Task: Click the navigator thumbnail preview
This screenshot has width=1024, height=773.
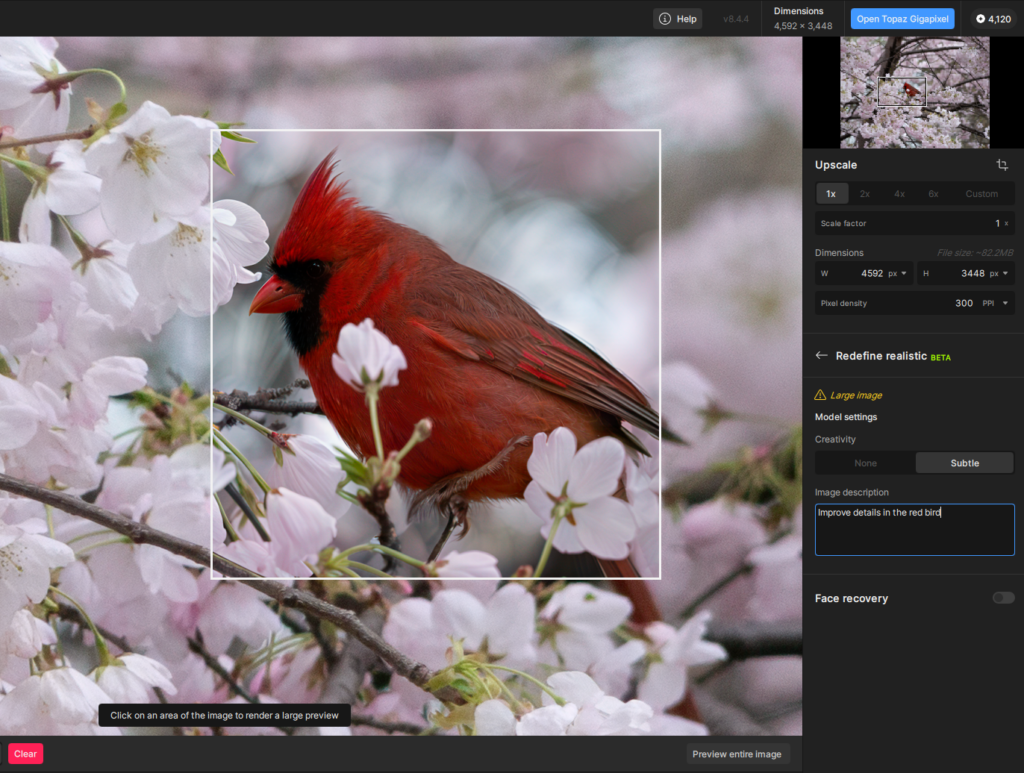Action: [x=914, y=92]
